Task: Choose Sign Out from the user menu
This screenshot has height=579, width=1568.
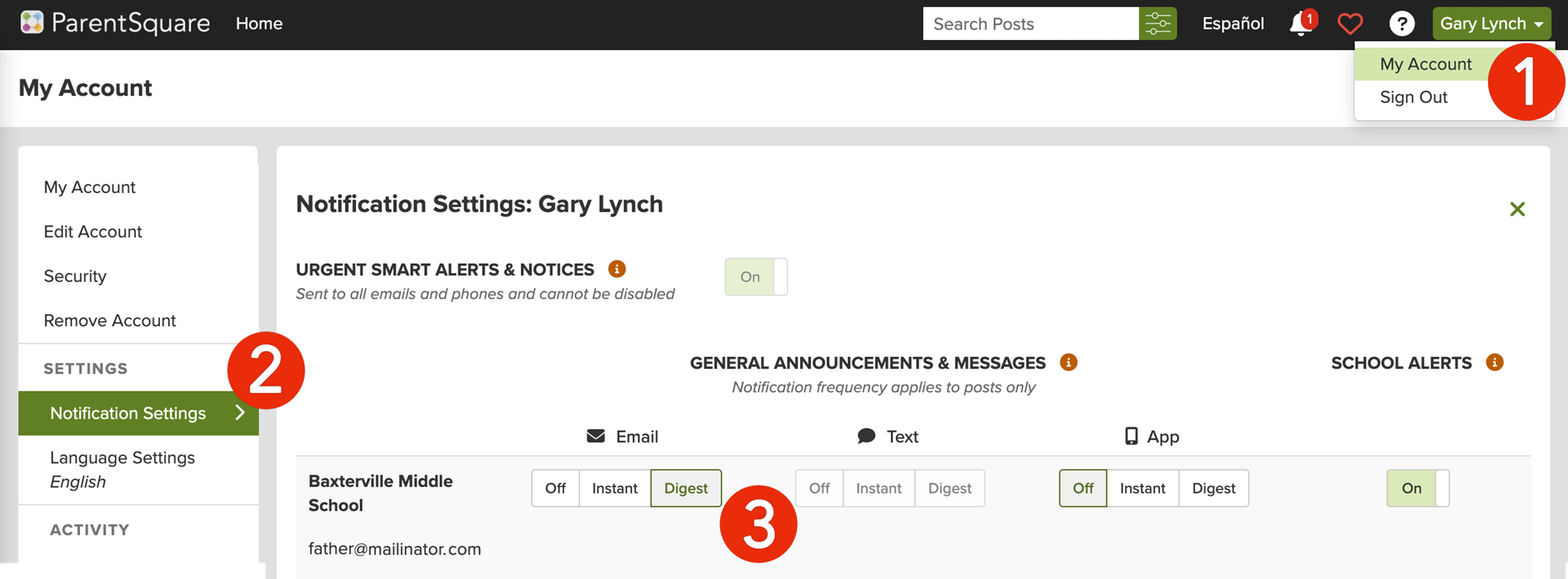Action: pyautogui.click(x=1413, y=97)
